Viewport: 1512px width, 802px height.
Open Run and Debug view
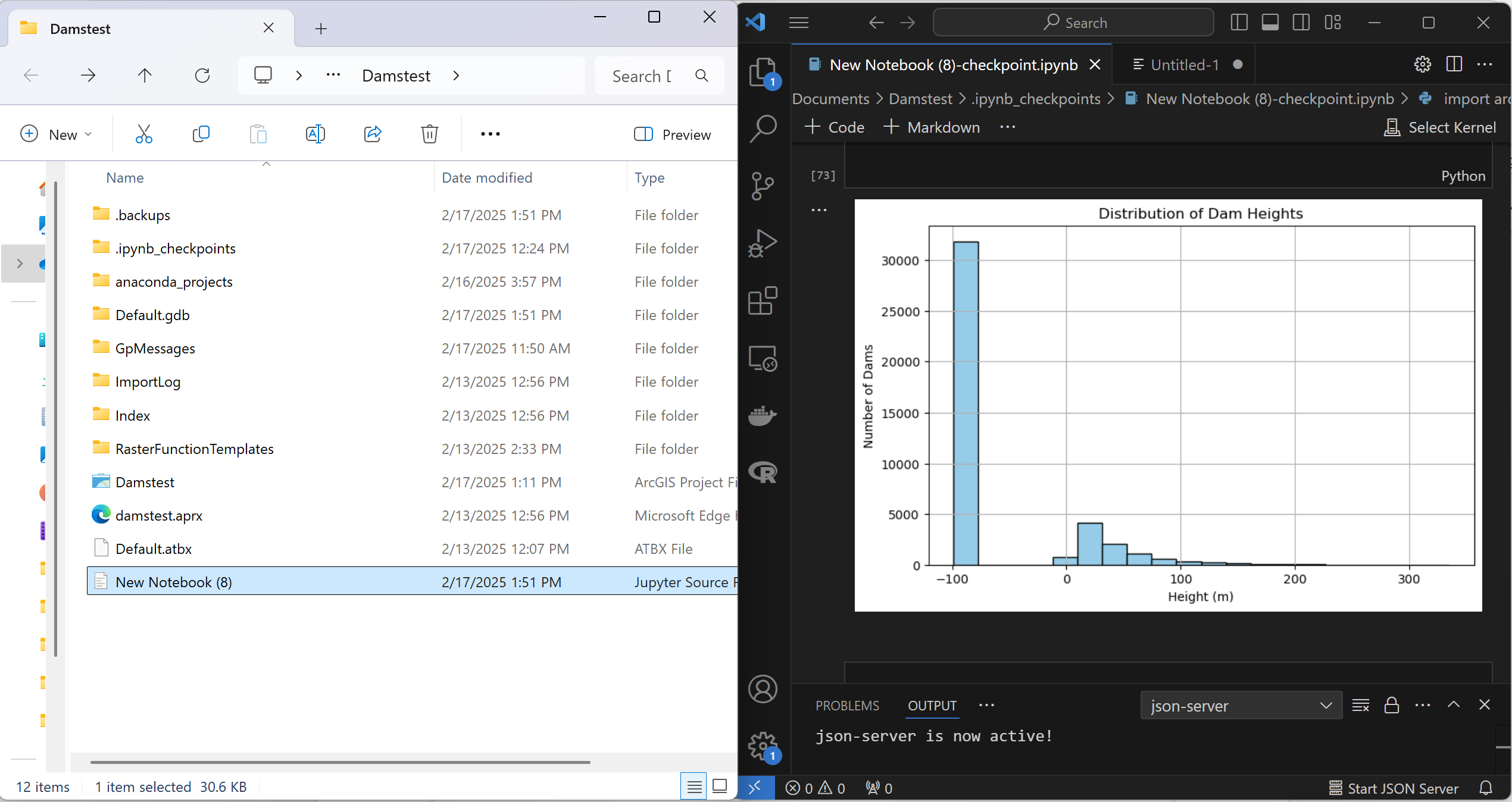point(763,243)
